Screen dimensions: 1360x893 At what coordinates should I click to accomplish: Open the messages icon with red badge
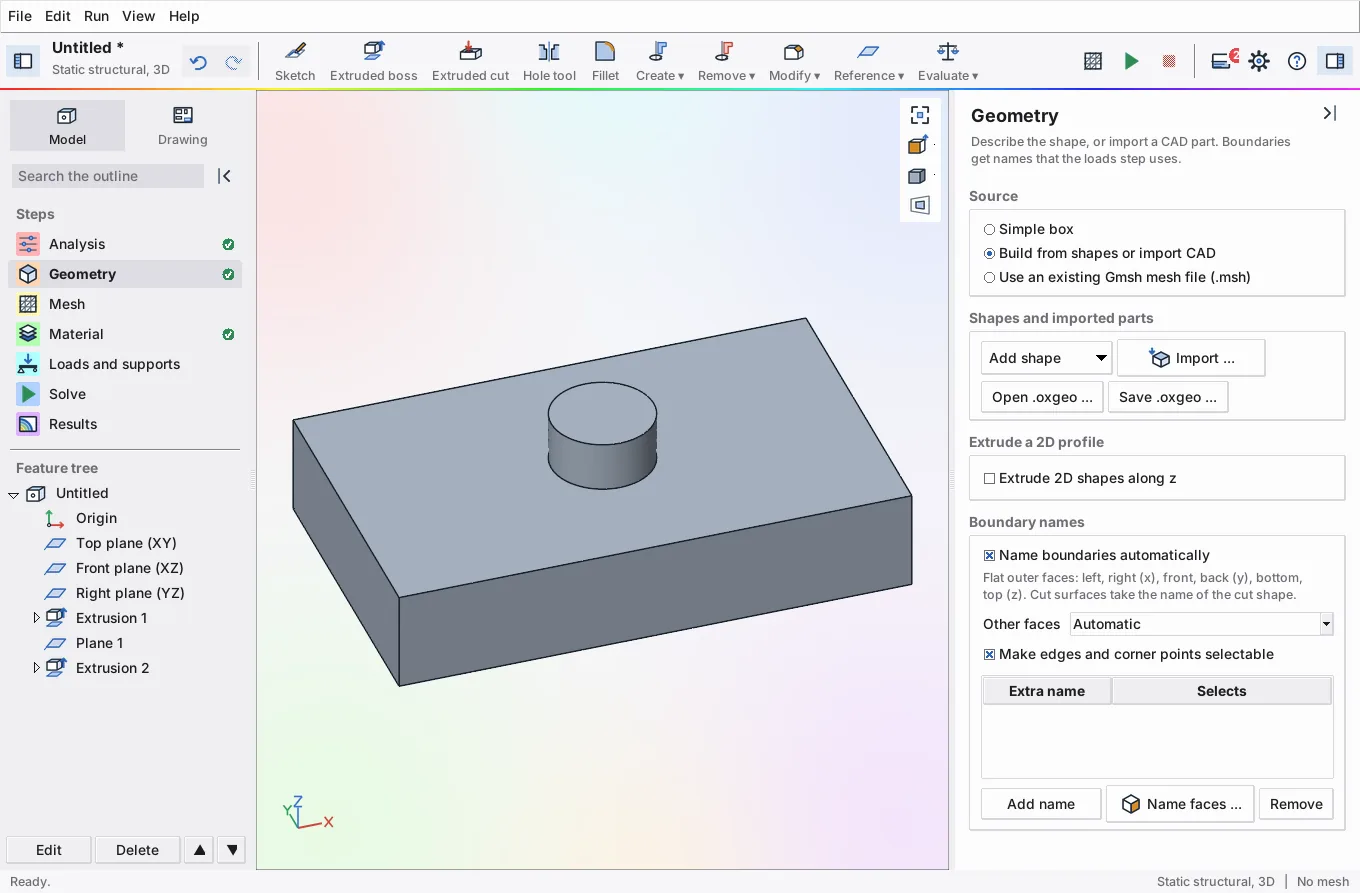point(1223,60)
